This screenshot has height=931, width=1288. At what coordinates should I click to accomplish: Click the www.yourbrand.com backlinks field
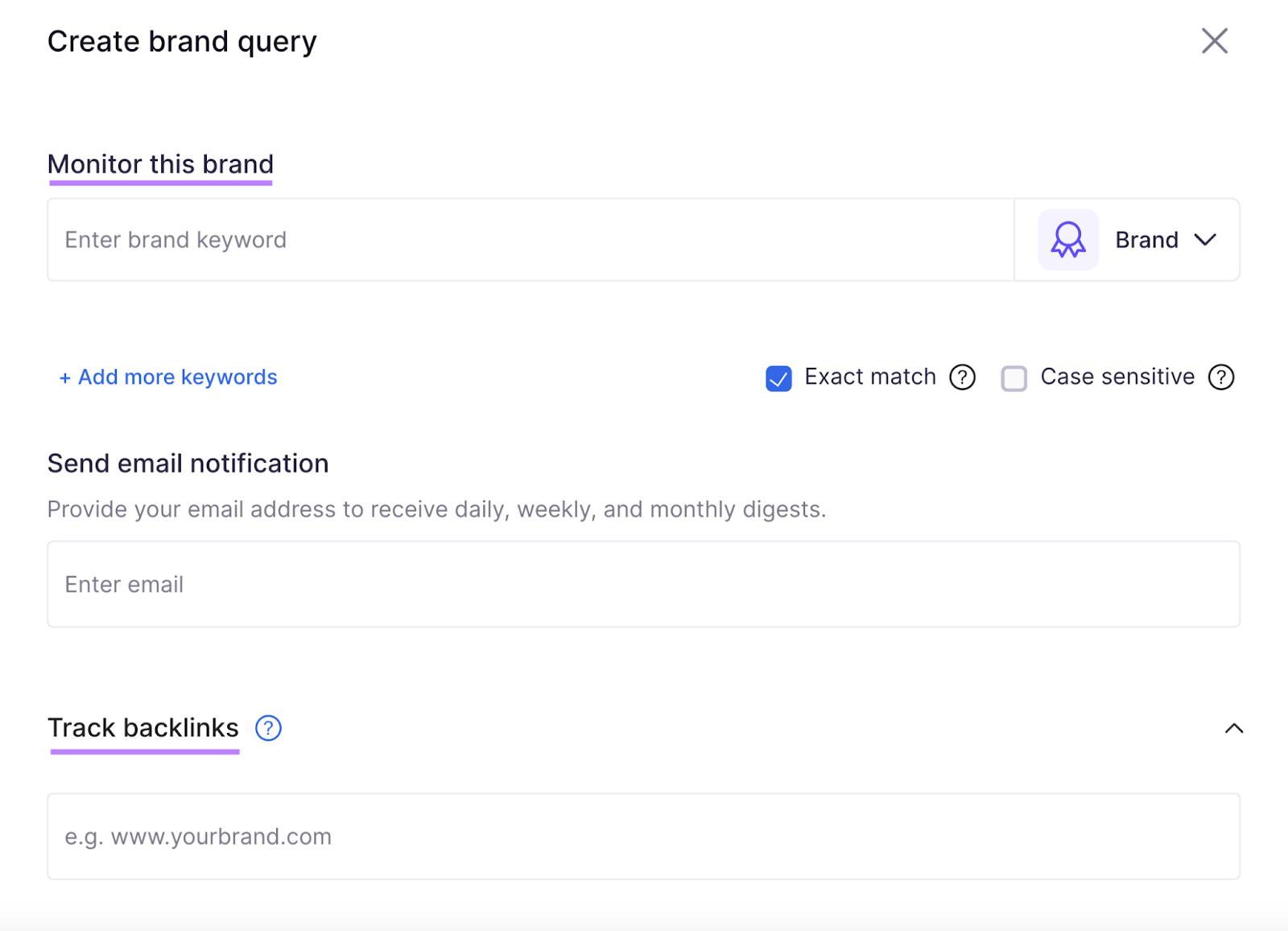563,836
